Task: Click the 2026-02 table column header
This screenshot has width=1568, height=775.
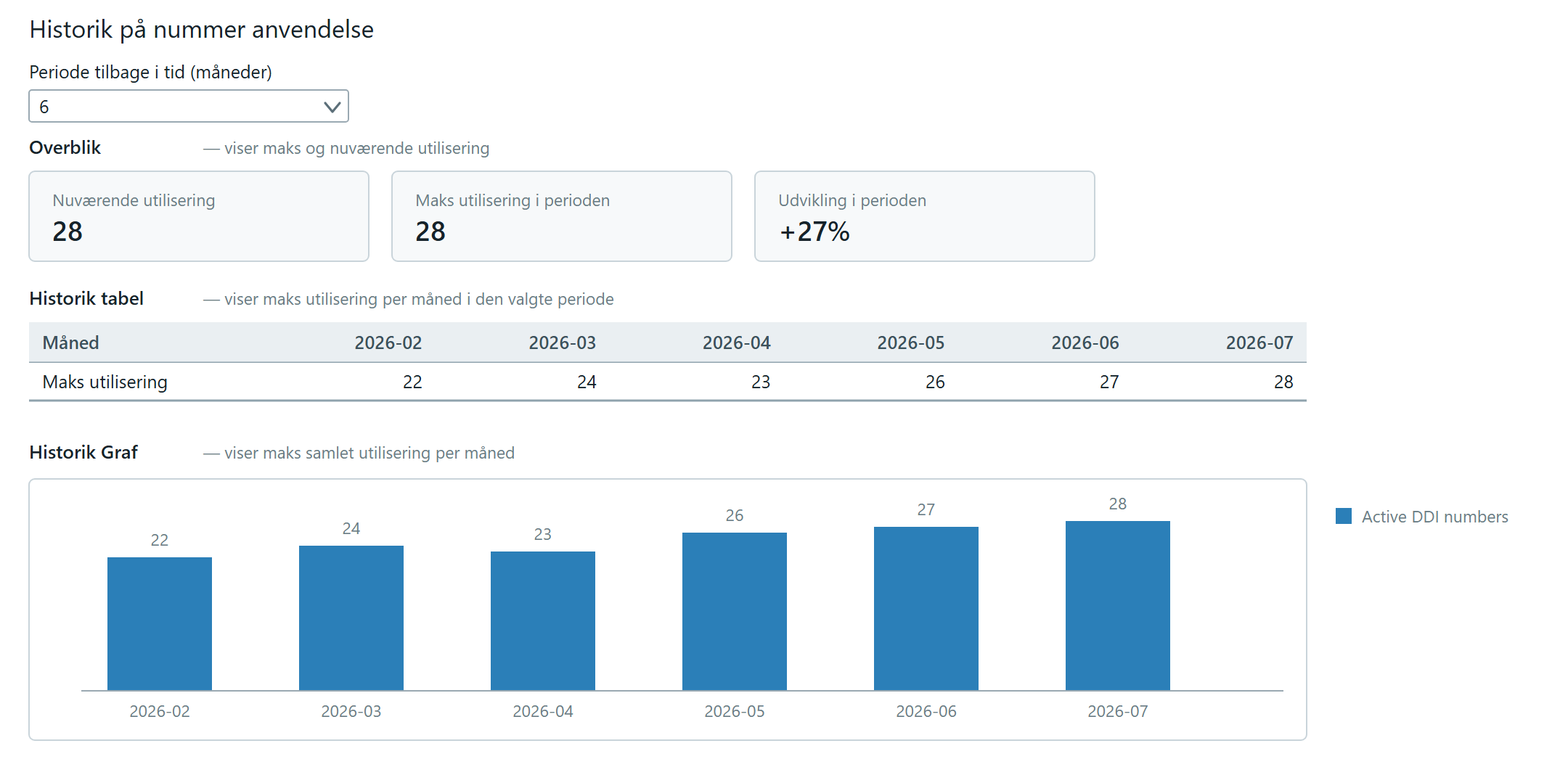Action: coord(388,343)
